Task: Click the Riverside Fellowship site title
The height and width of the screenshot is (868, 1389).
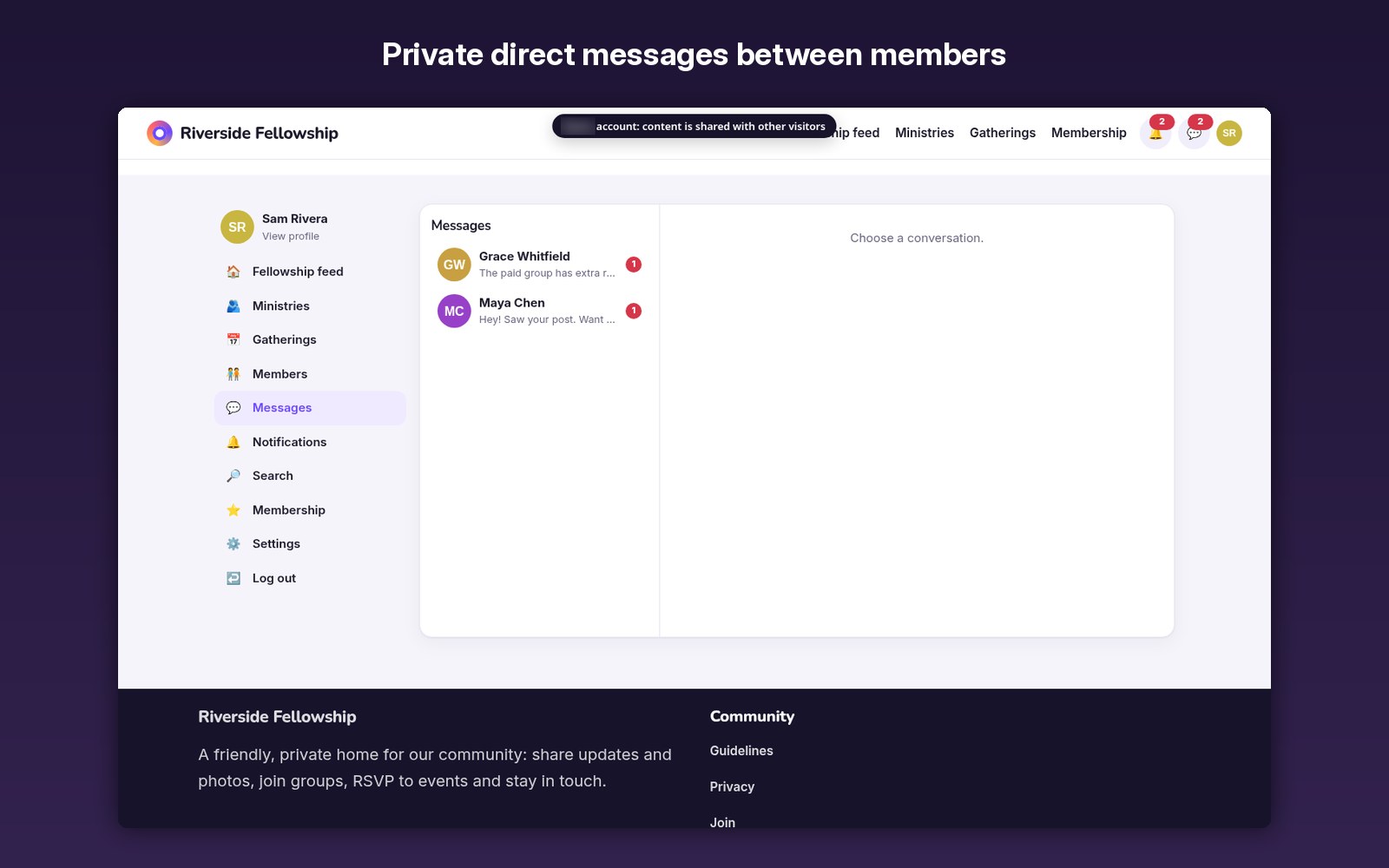Action: point(260,133)
